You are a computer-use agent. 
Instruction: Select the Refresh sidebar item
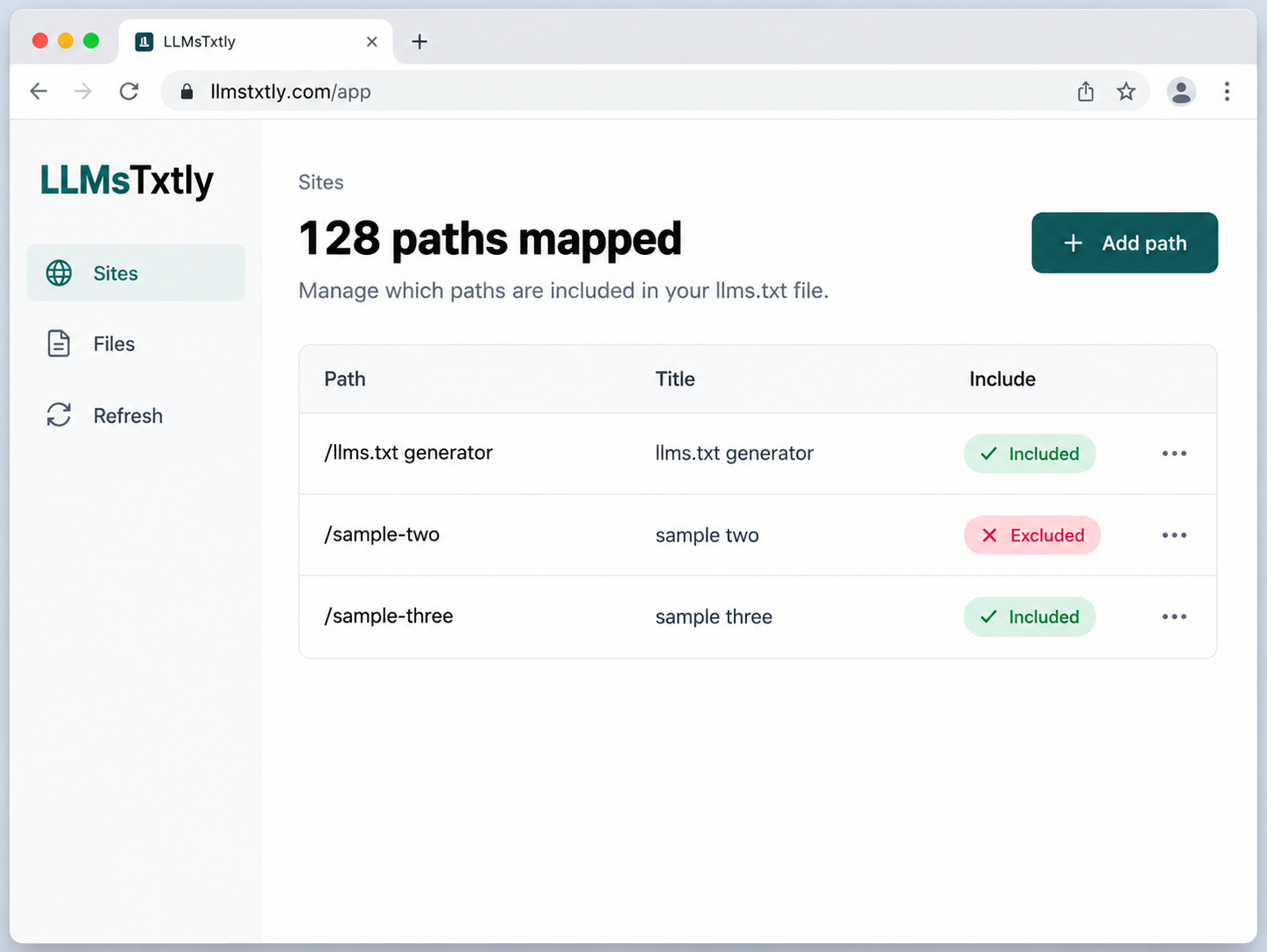point(136,415)
